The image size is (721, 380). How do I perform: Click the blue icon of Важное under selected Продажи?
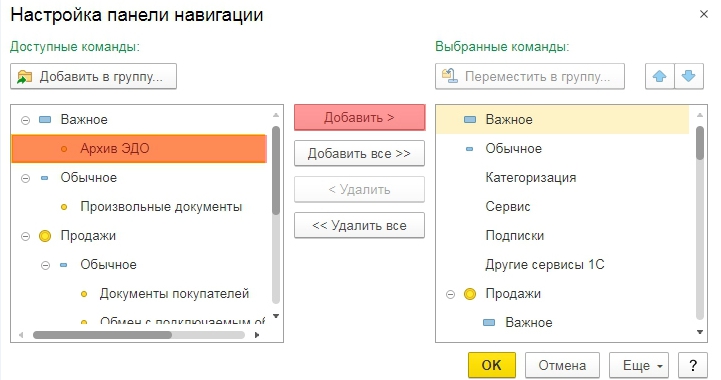click(x=489, y=323)
